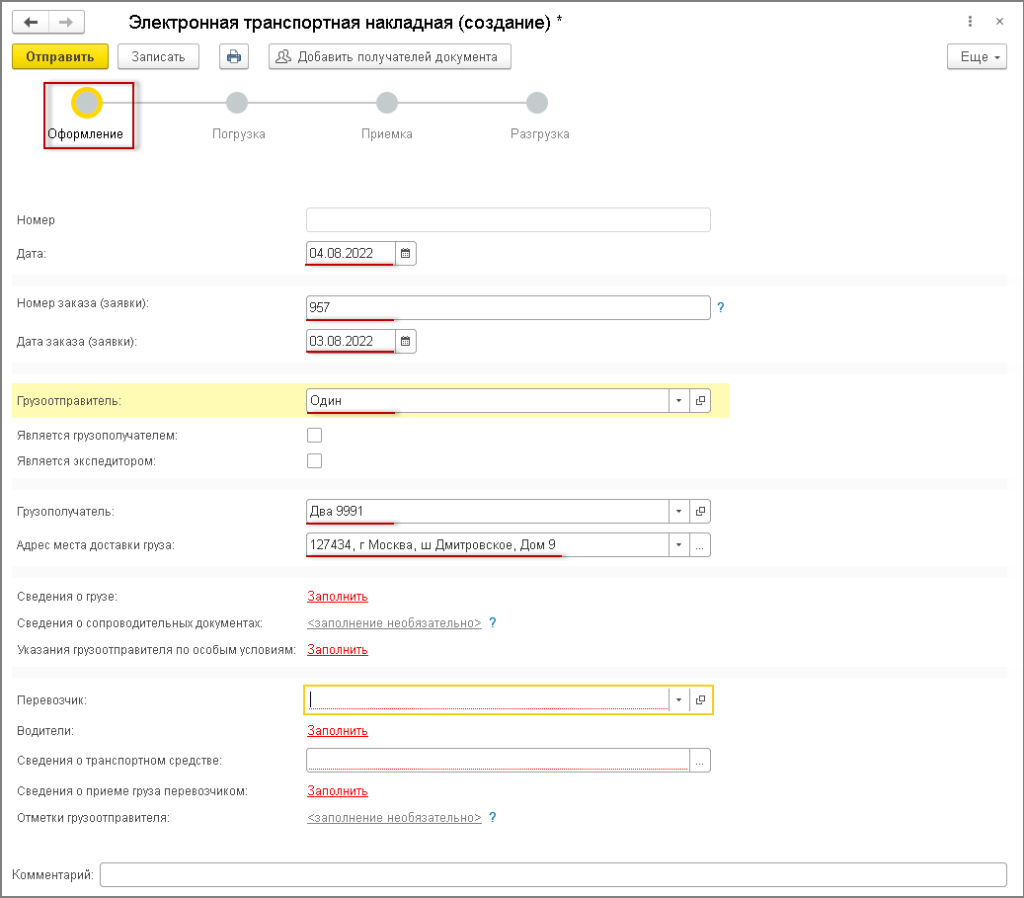
Task: Open calendar picker for Дата field
Action: pyautogui.click(x=405, y=254)
